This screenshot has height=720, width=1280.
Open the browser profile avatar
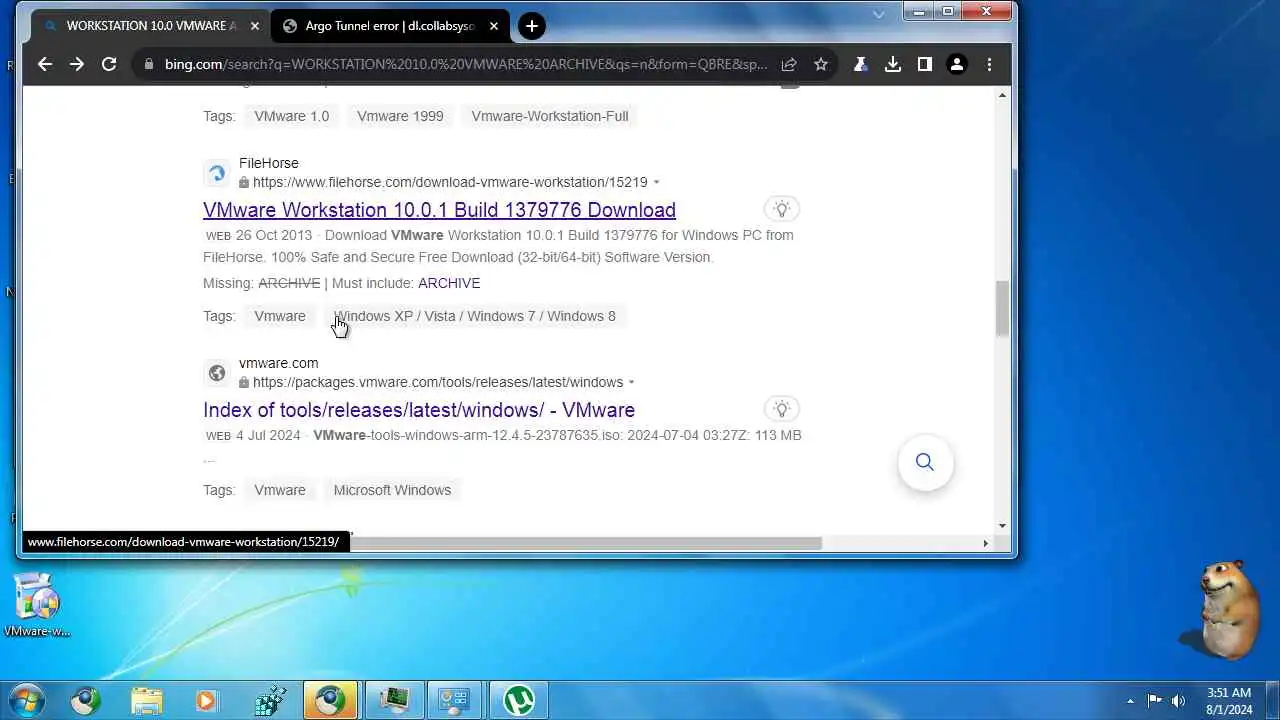point(957,64)
